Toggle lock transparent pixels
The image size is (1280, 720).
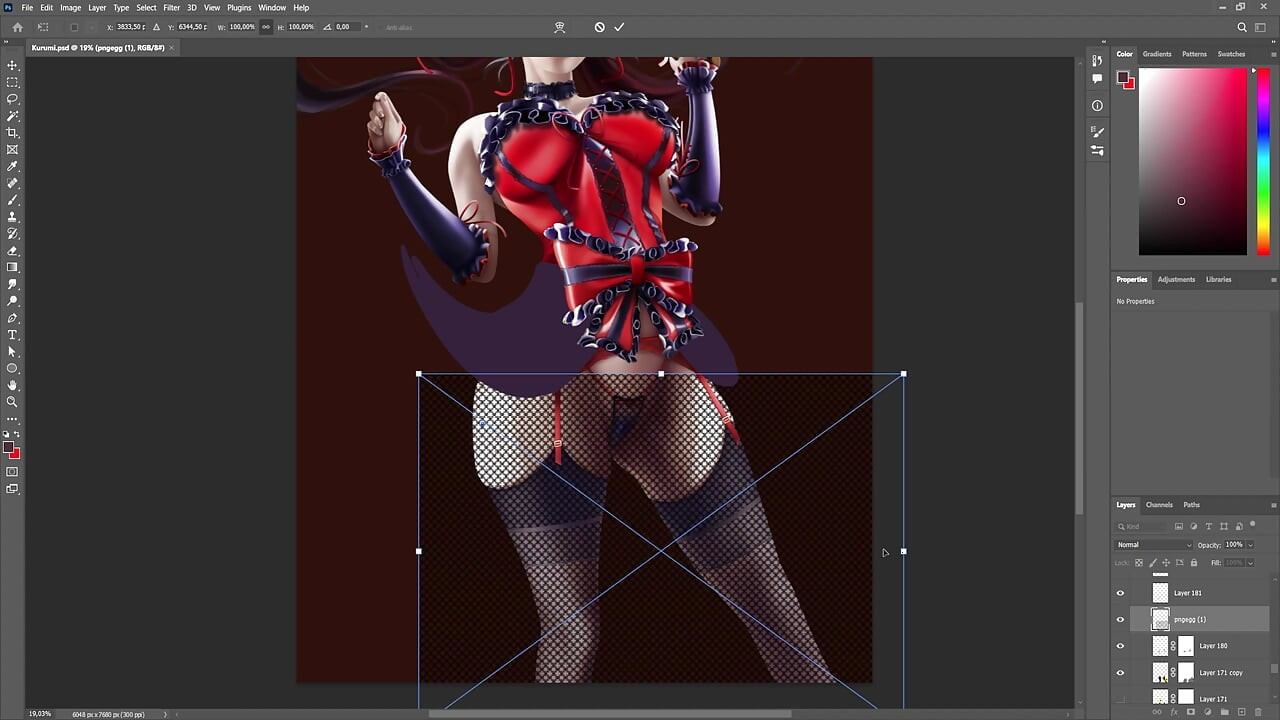point(1139,563)
